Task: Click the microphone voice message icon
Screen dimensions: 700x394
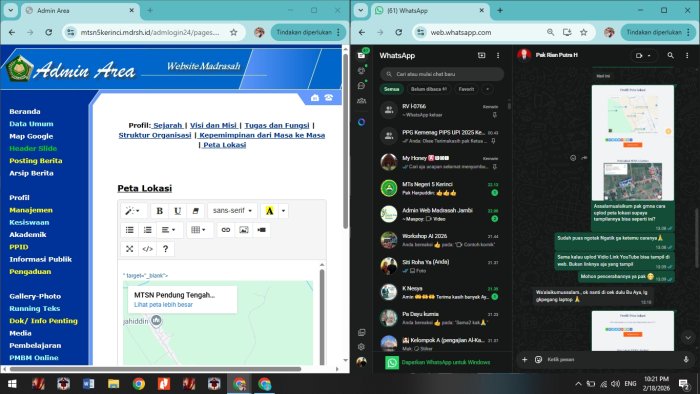Action: pyautogui.click(x=686, y=360)
